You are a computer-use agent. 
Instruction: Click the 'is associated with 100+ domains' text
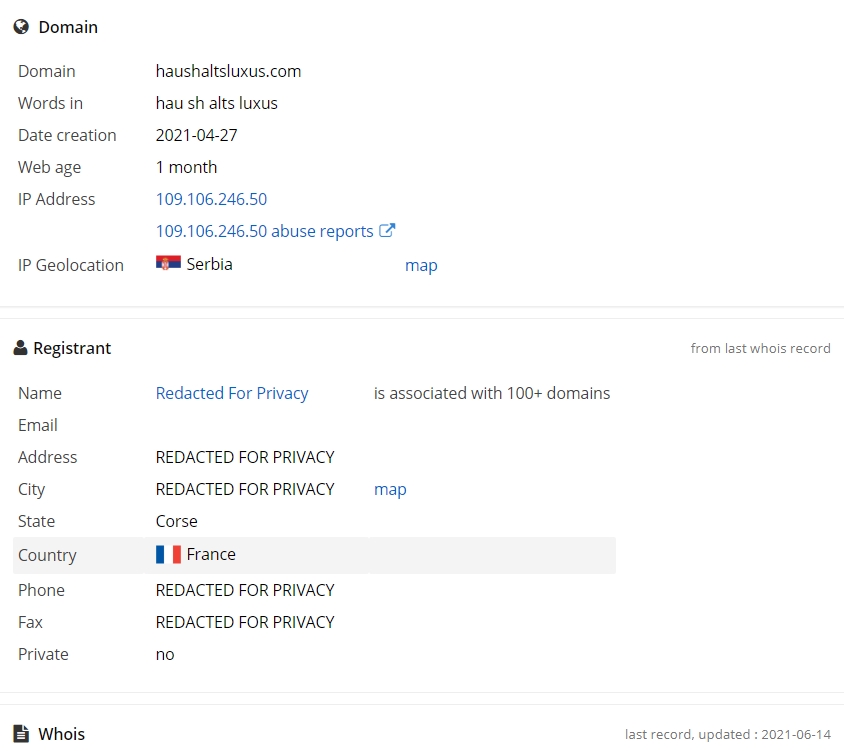tap(492, 393)
